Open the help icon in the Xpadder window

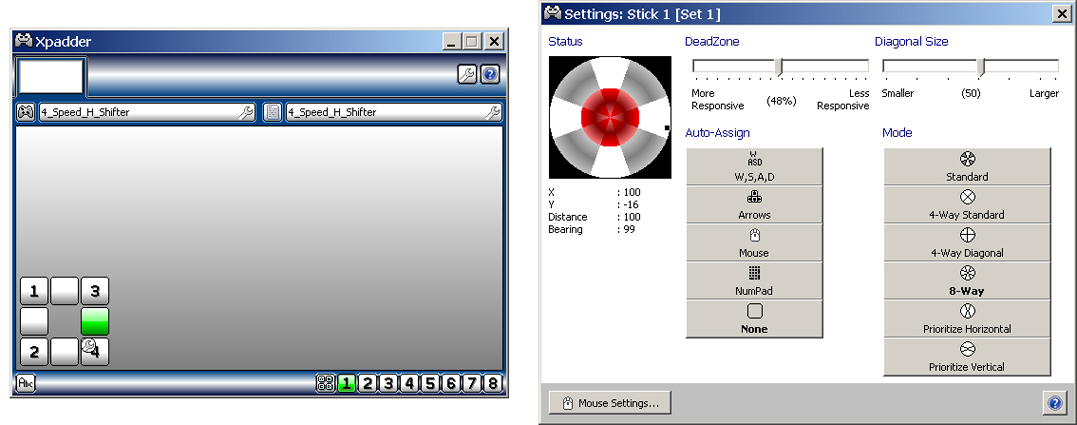(490, 74)
